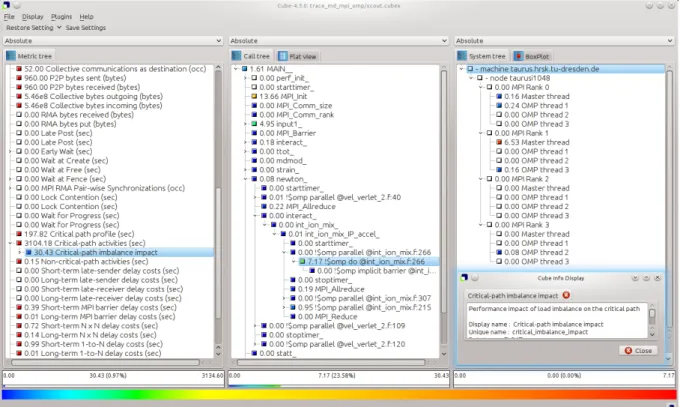Screen dimensions: 680x407
Task: Select the System tree tab
Action: pos(482,56)
